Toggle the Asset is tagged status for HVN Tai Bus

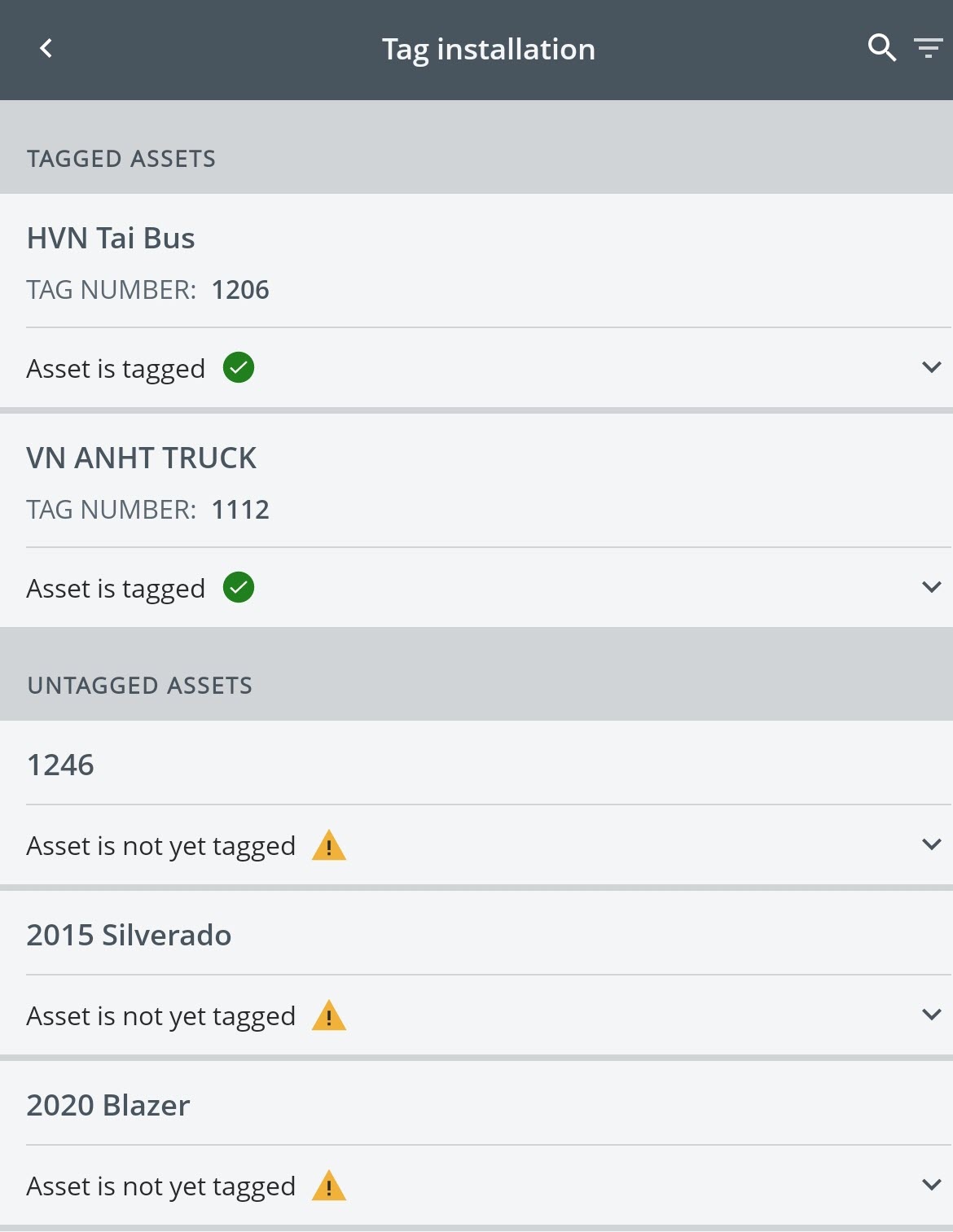click(116, 368)
